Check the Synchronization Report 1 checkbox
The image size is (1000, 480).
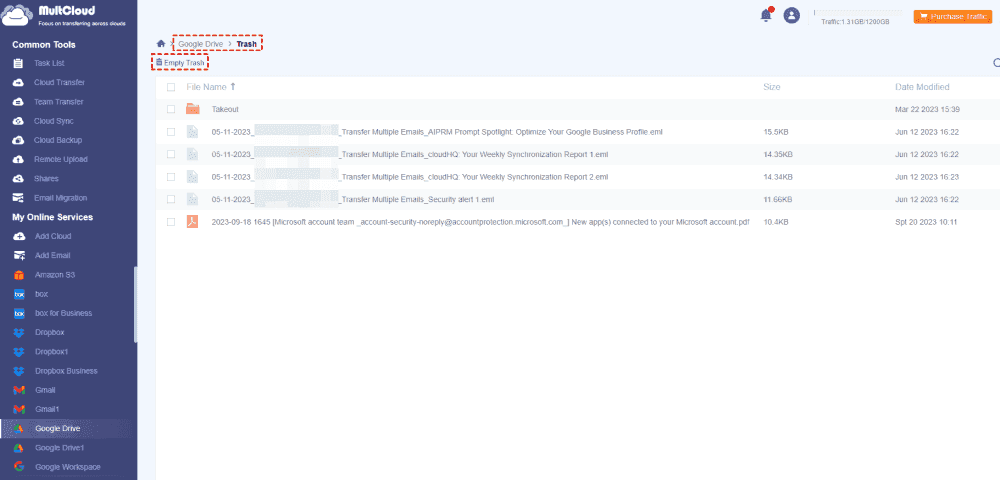[171, 154]
